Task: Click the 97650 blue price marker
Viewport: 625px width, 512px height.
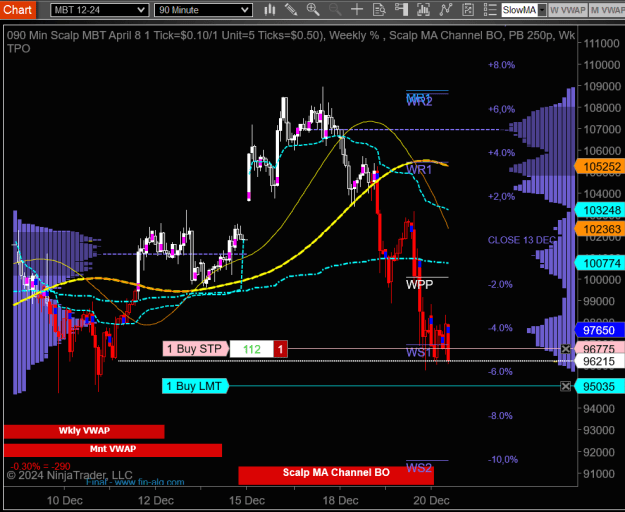Action: 599,330
